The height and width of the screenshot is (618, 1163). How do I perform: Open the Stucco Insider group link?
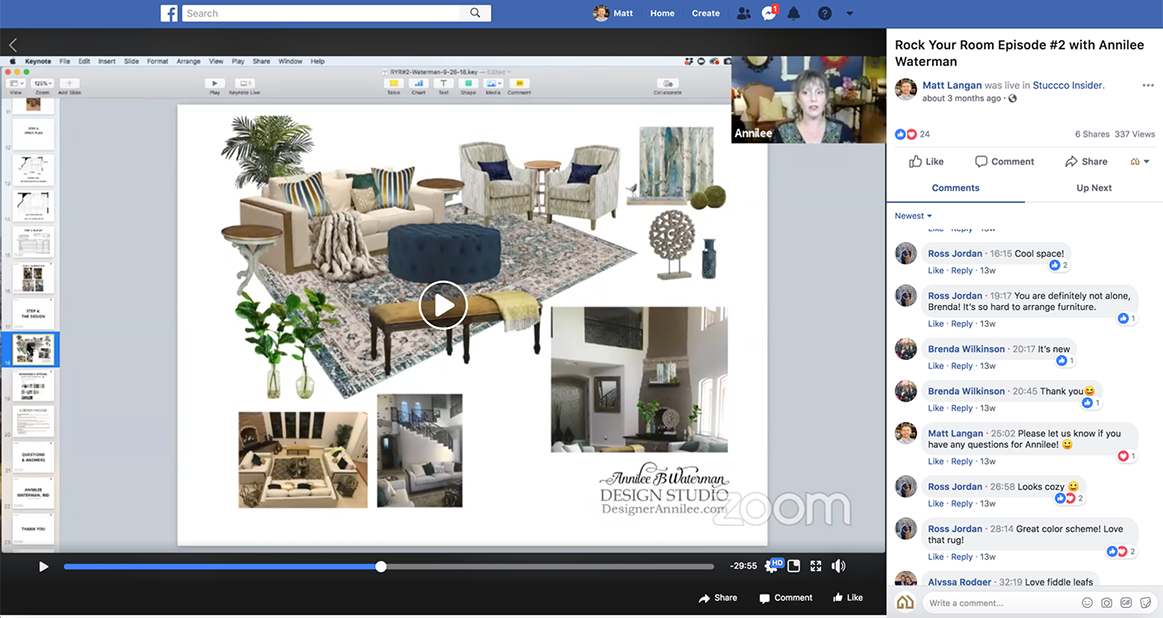click(1067, 85)
